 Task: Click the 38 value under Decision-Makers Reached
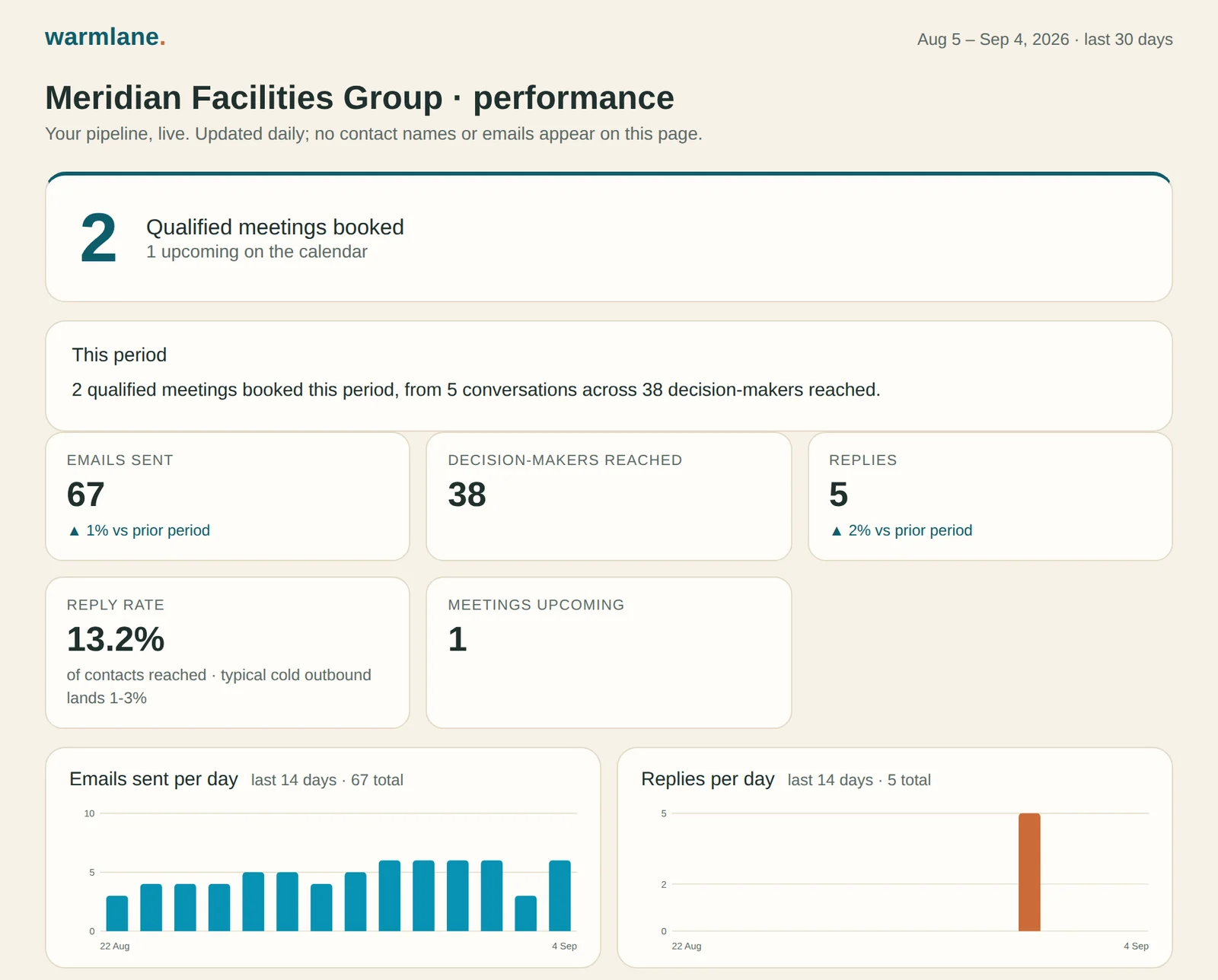[x=467, y=495]
